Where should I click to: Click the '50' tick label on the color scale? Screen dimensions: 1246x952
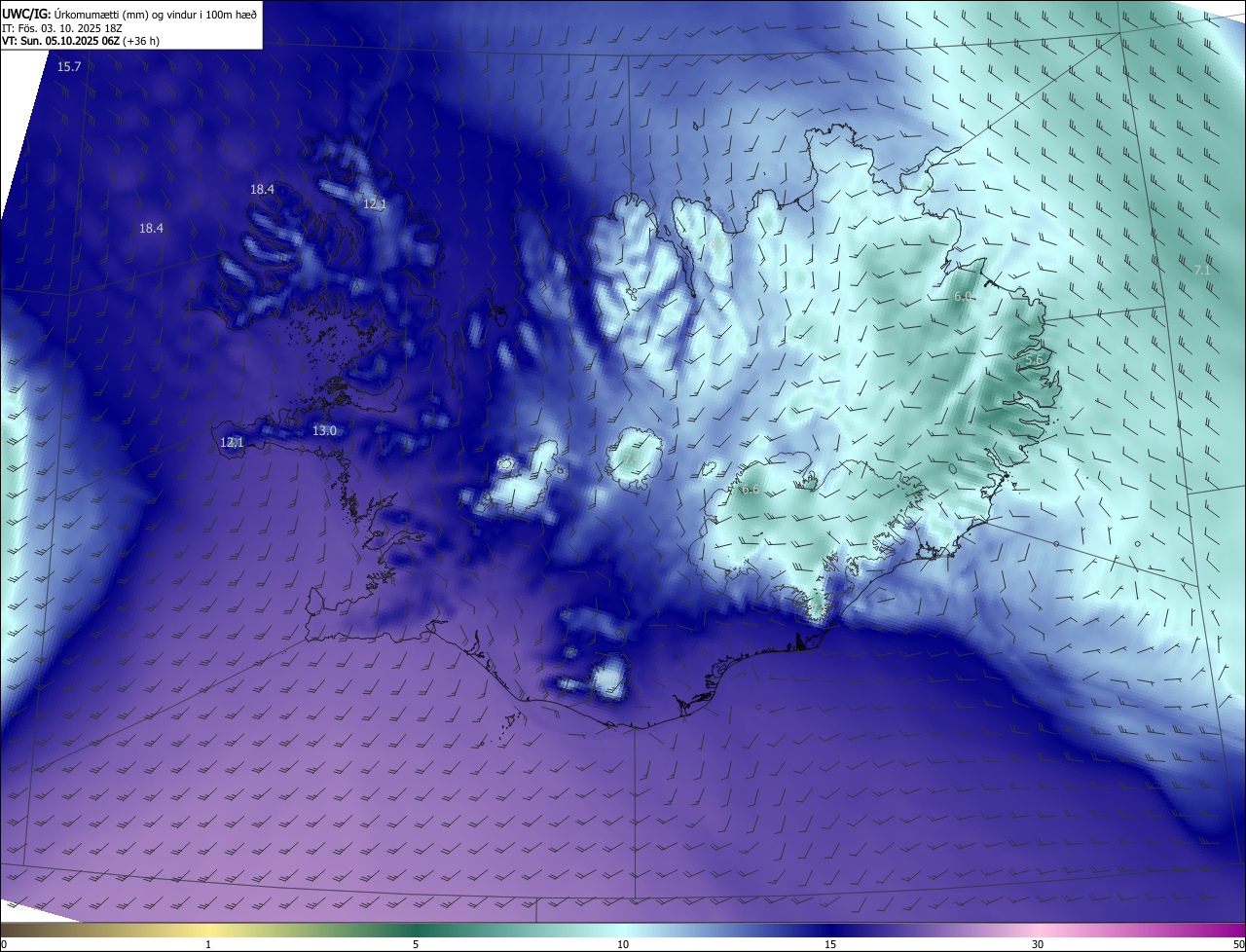[x=1238, y=944]
